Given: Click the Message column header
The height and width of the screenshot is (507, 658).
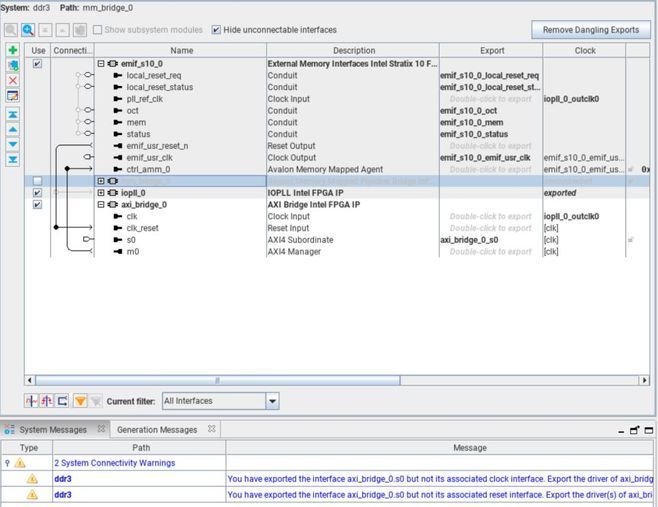Looking at the screenshot, I should coord(470,448).
